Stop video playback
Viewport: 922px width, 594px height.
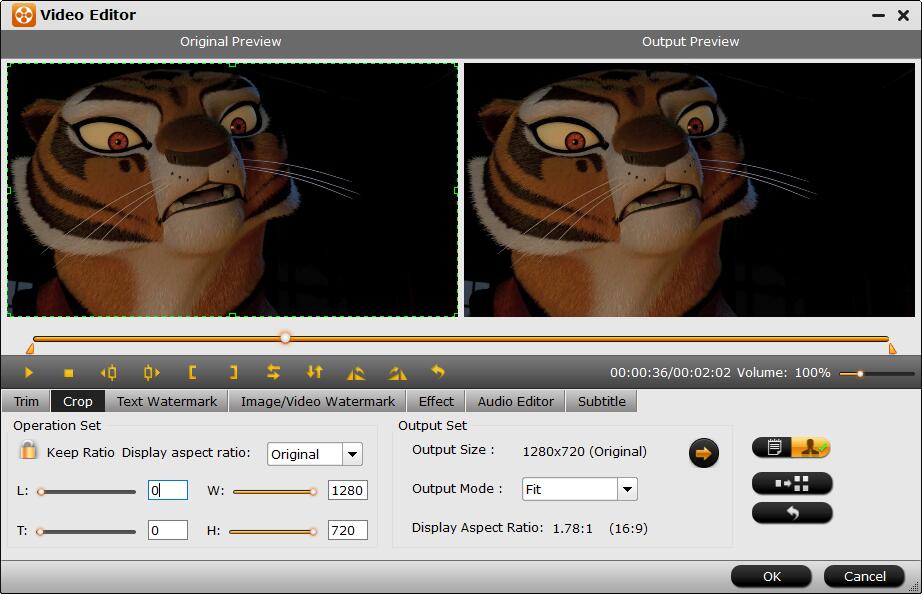(x=68, y=373)
